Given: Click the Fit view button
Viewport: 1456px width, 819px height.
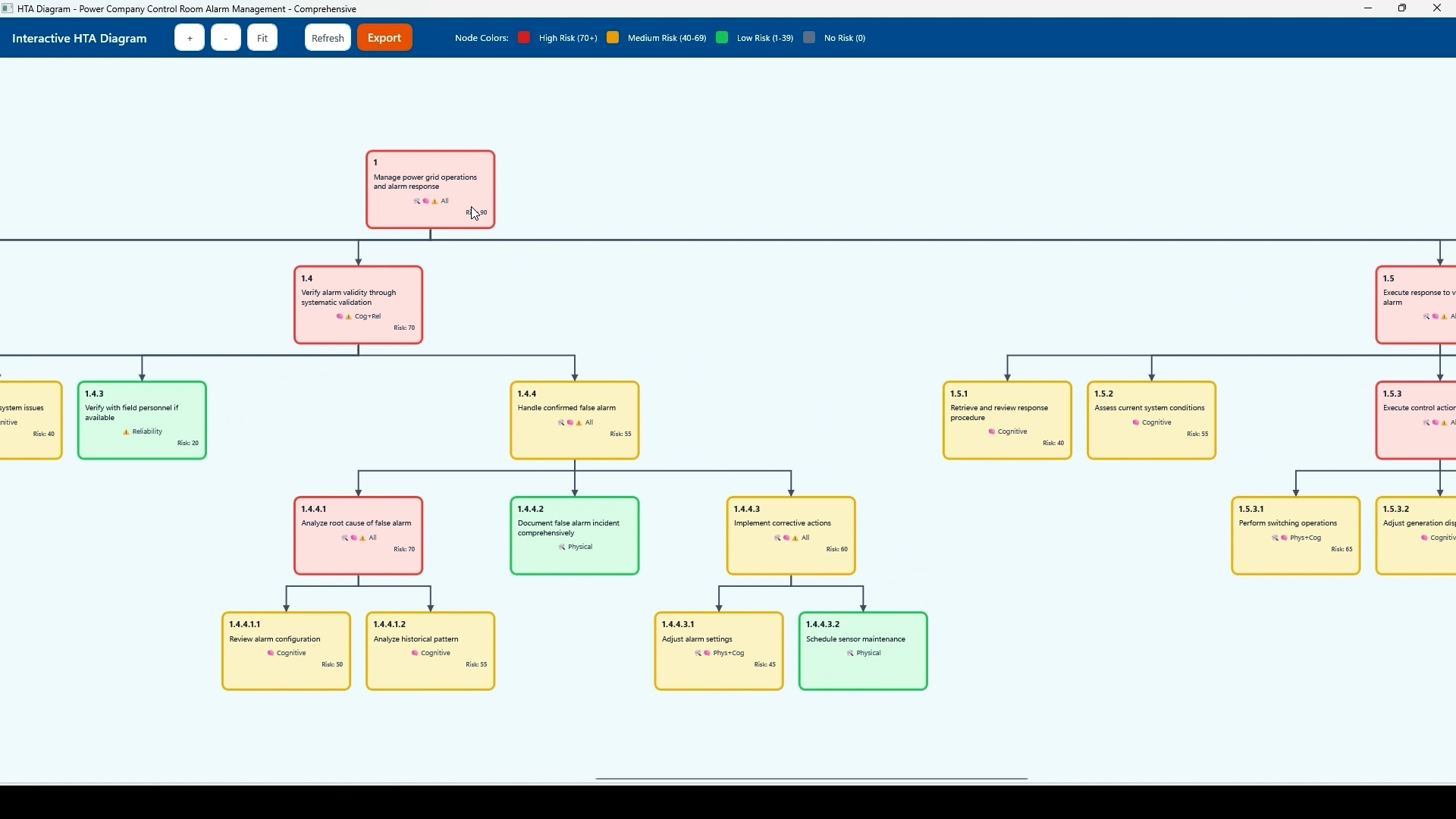Looking at the screenshot, I should 262,38.
